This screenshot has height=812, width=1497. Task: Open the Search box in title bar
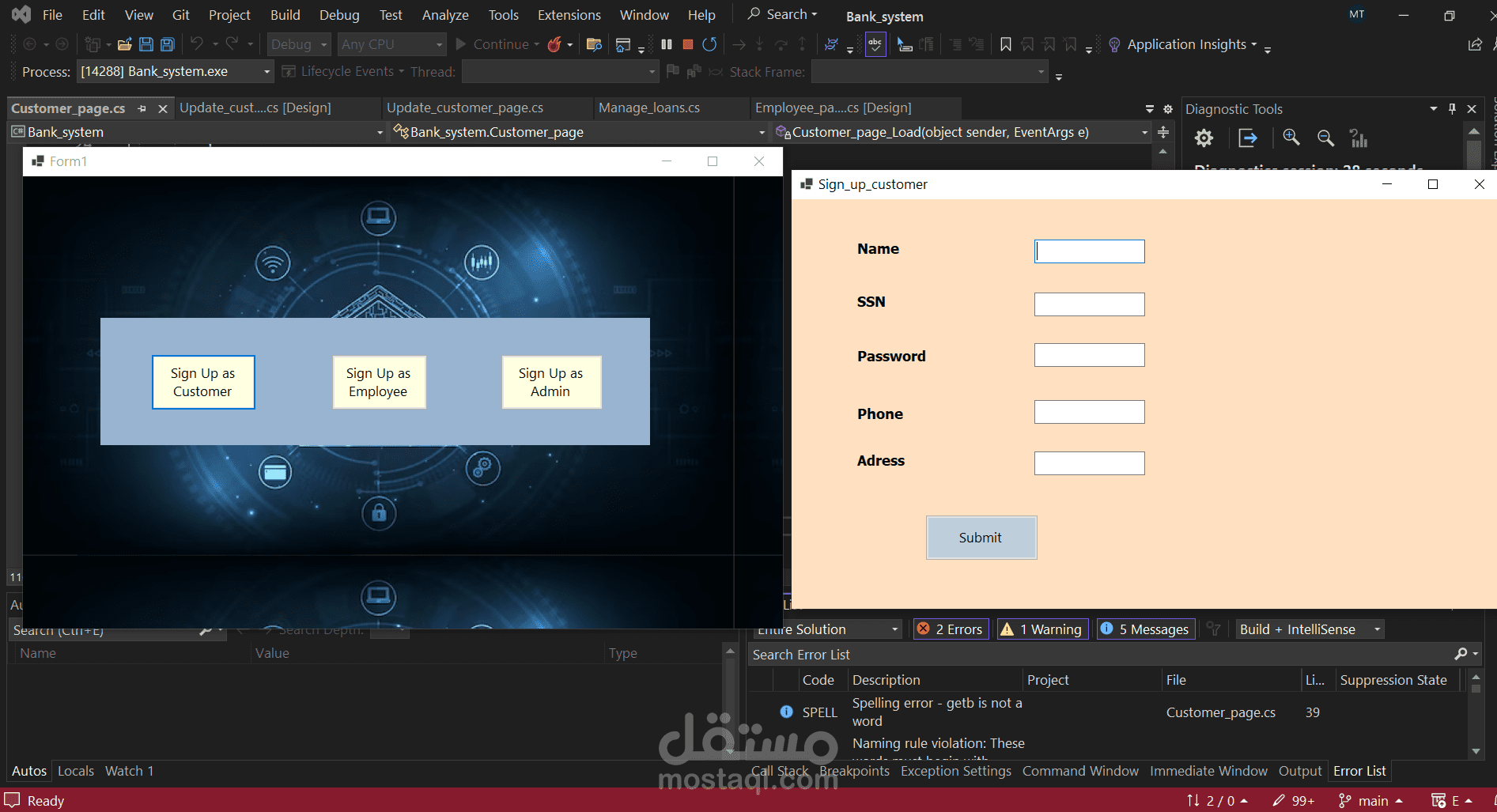click(782, 14)
